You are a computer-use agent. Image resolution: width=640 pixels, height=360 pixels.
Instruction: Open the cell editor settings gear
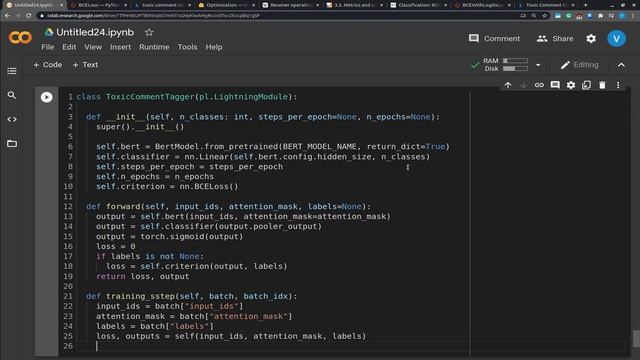tap(571, 85)
